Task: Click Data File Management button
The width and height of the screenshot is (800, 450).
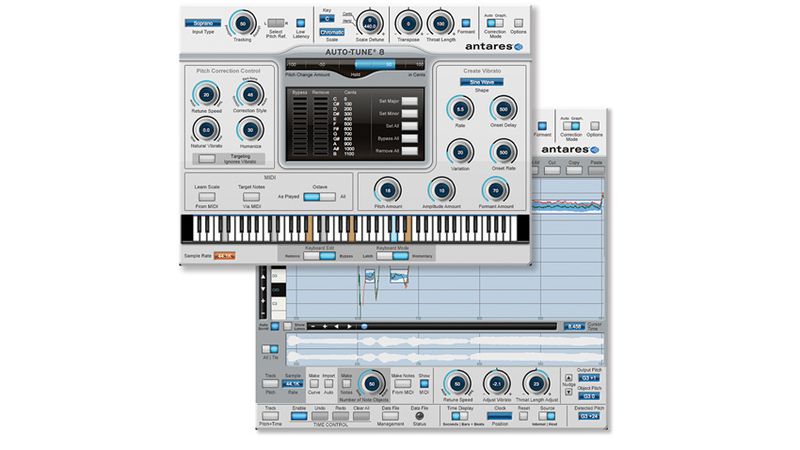Action: [x=390, y=416]
